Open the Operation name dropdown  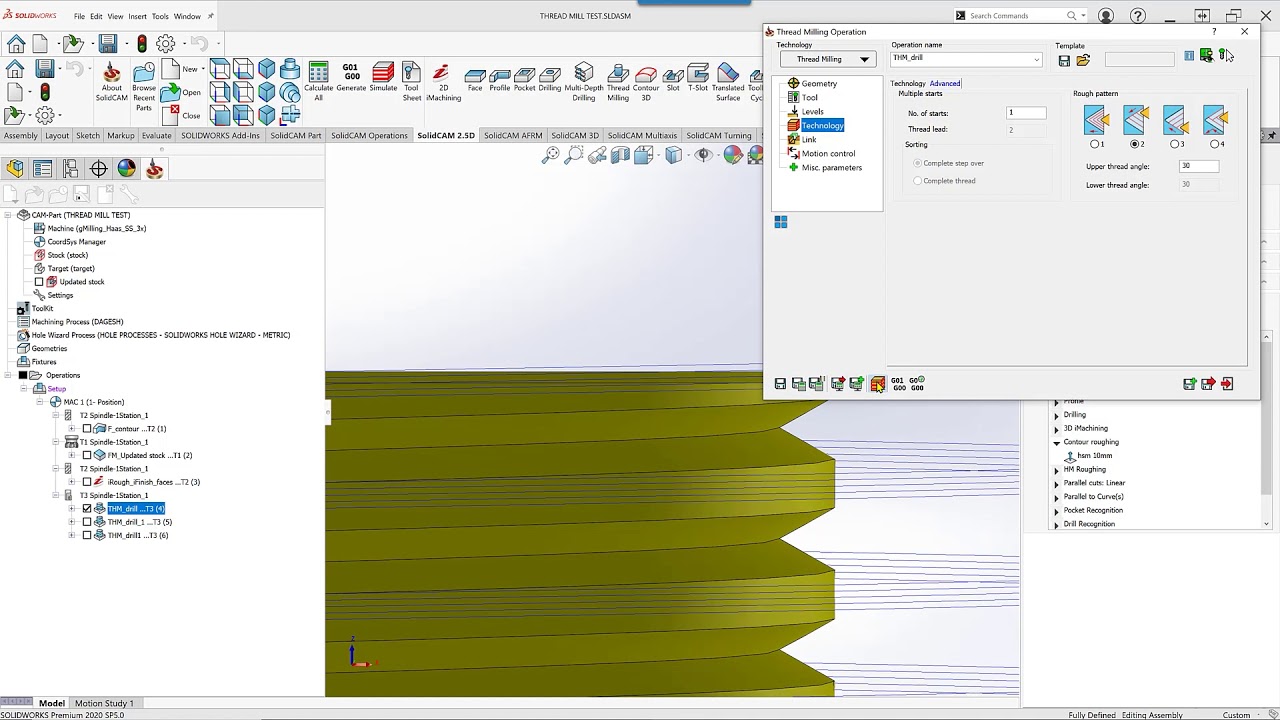tap(1036, 59)
